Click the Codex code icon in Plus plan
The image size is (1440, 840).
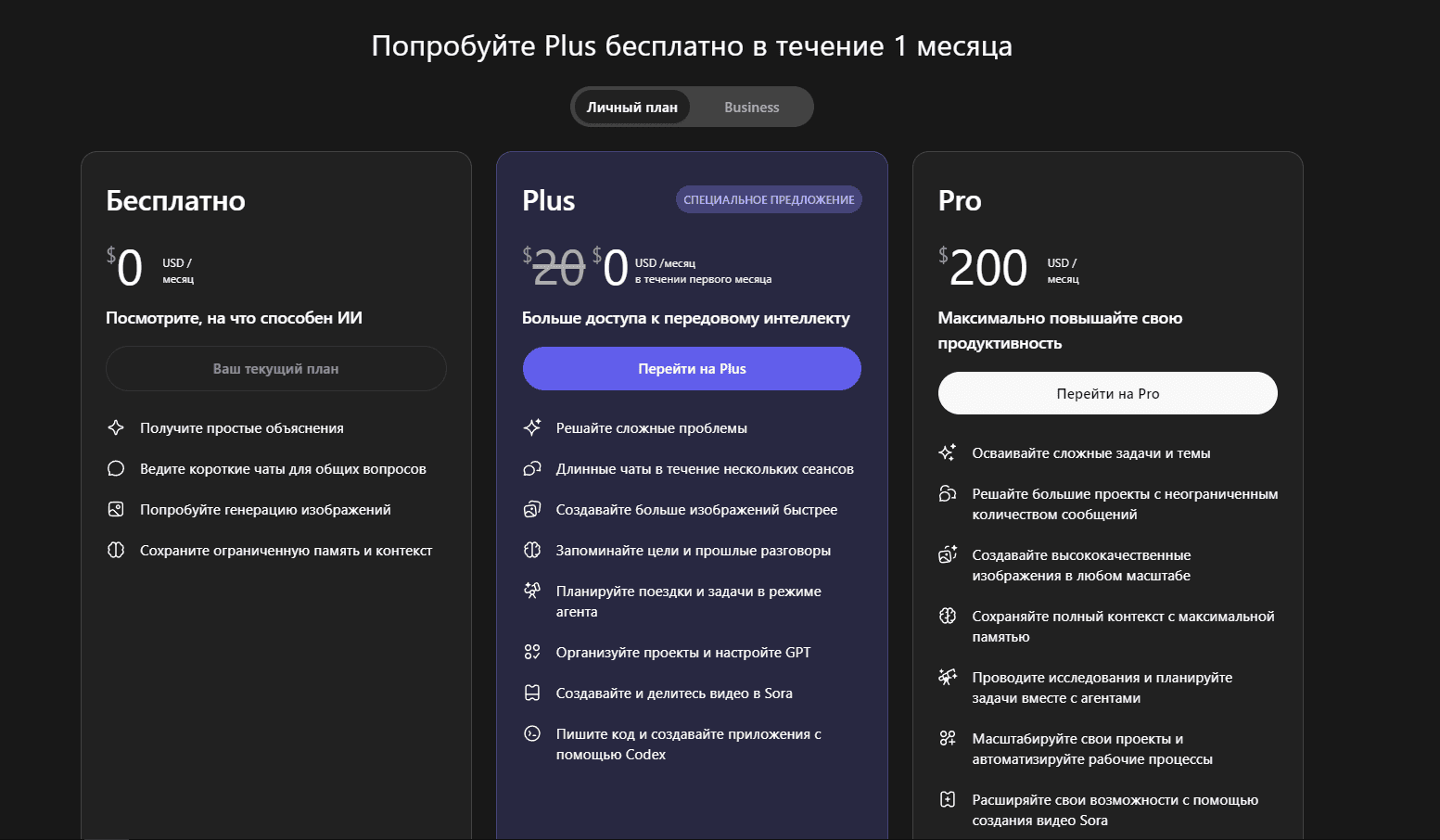point(532,733)
